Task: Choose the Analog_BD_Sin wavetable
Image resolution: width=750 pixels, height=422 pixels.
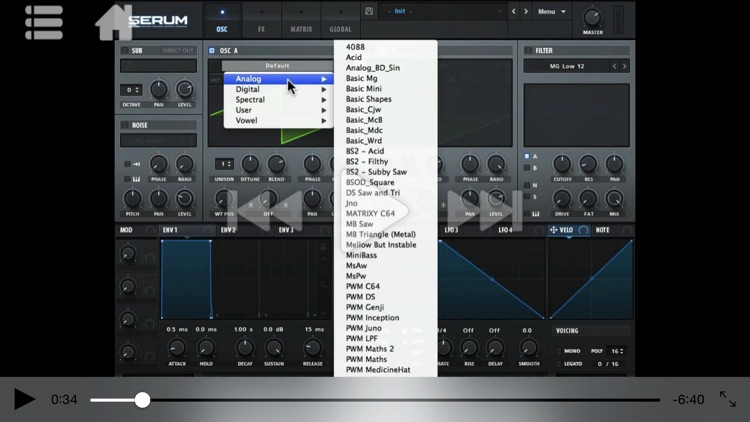Action: (373, 68)
